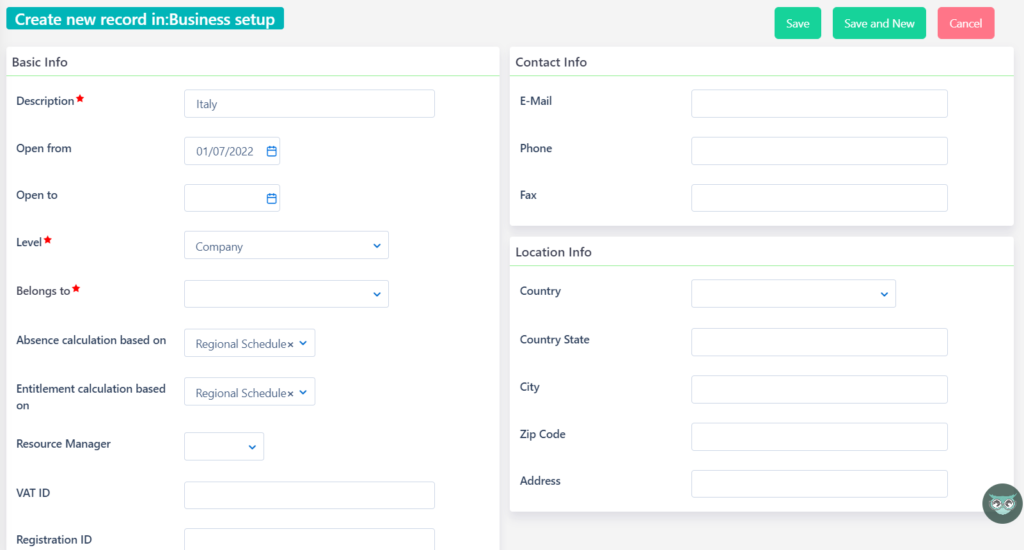Click the Zip Code label
The width and height of the screenshot is (1024, 550).
pyautogui.click(x=543, y=434)
